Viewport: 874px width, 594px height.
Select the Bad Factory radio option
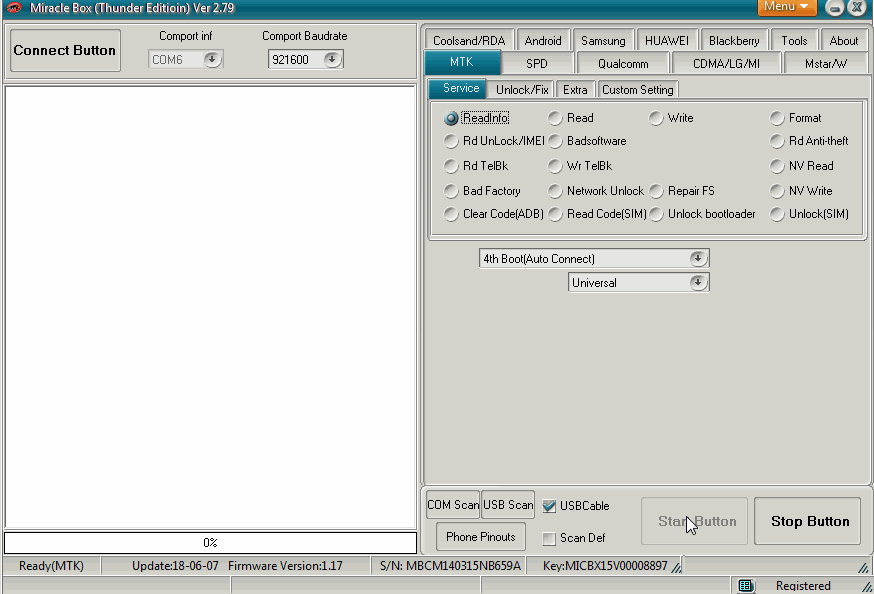pyautogui.click(x=451, y=191)
